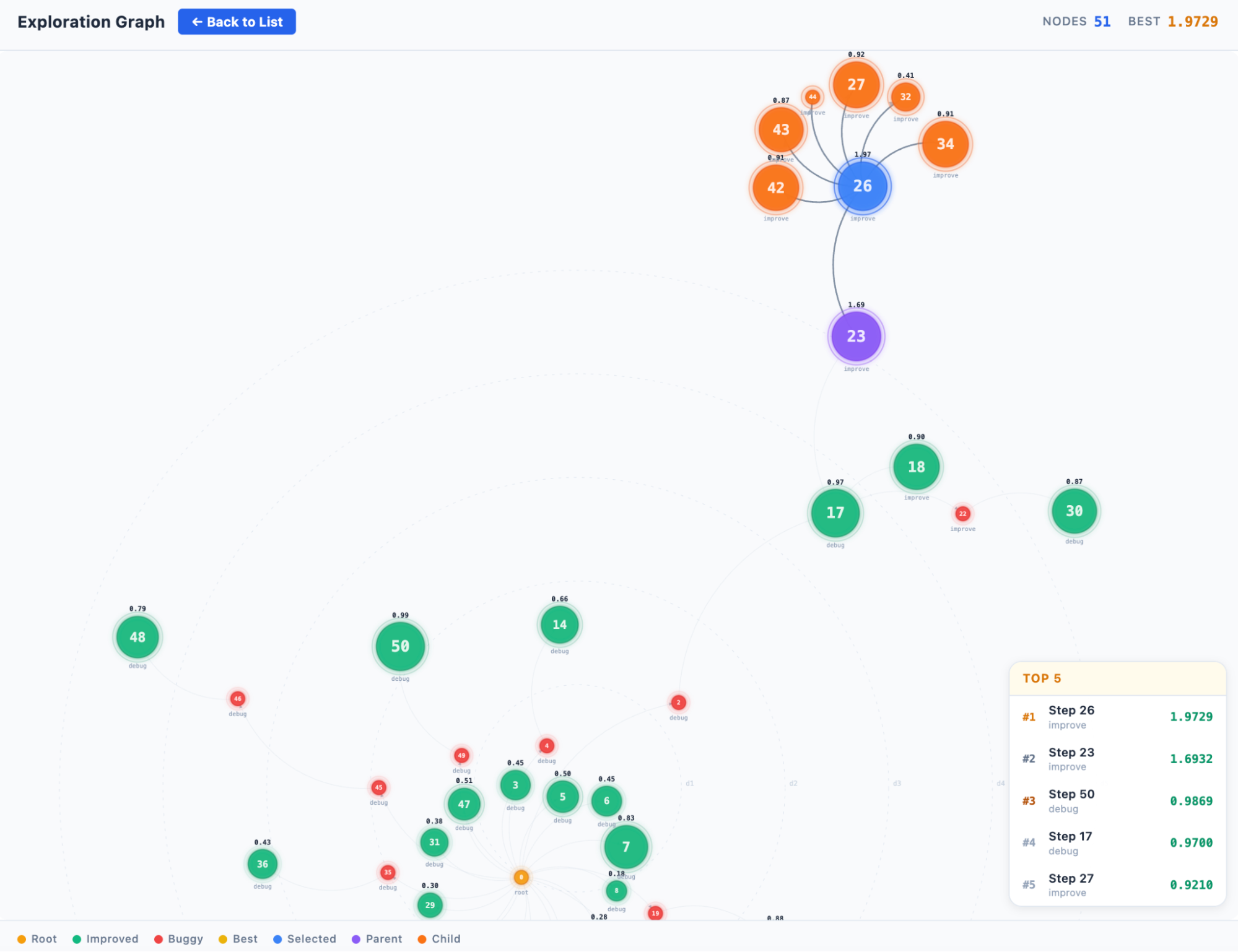Click the orange root node

click(x=521, y=877)
